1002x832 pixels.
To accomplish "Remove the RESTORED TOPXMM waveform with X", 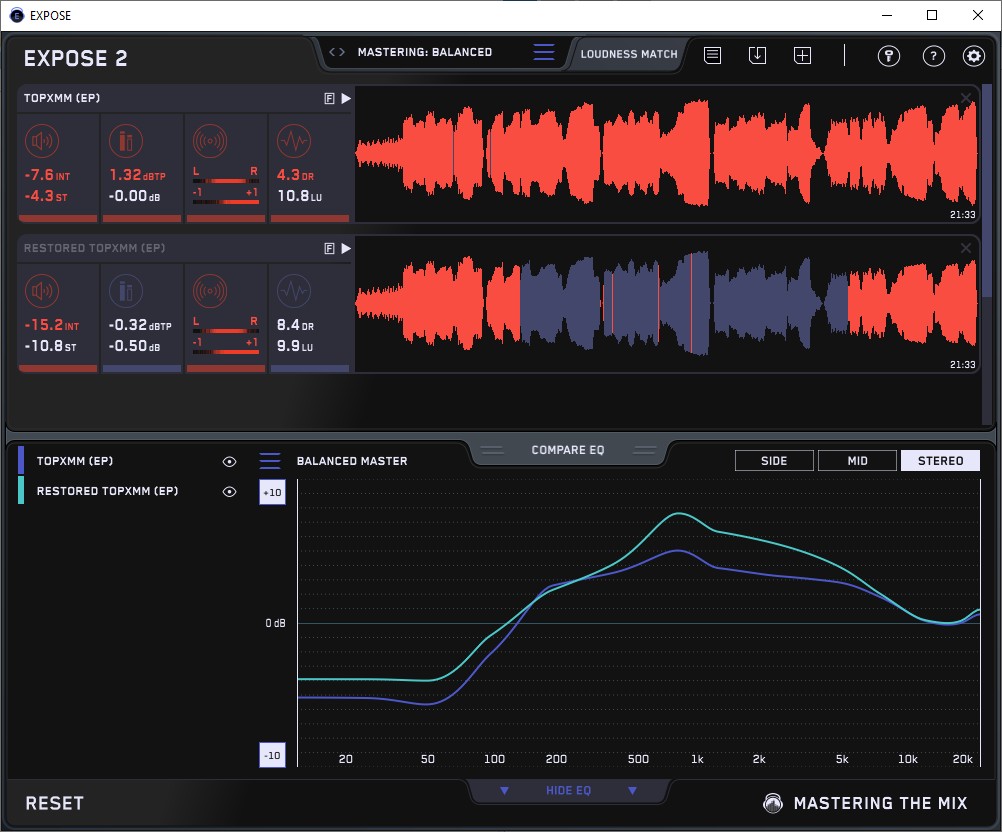I will point(965,248).
